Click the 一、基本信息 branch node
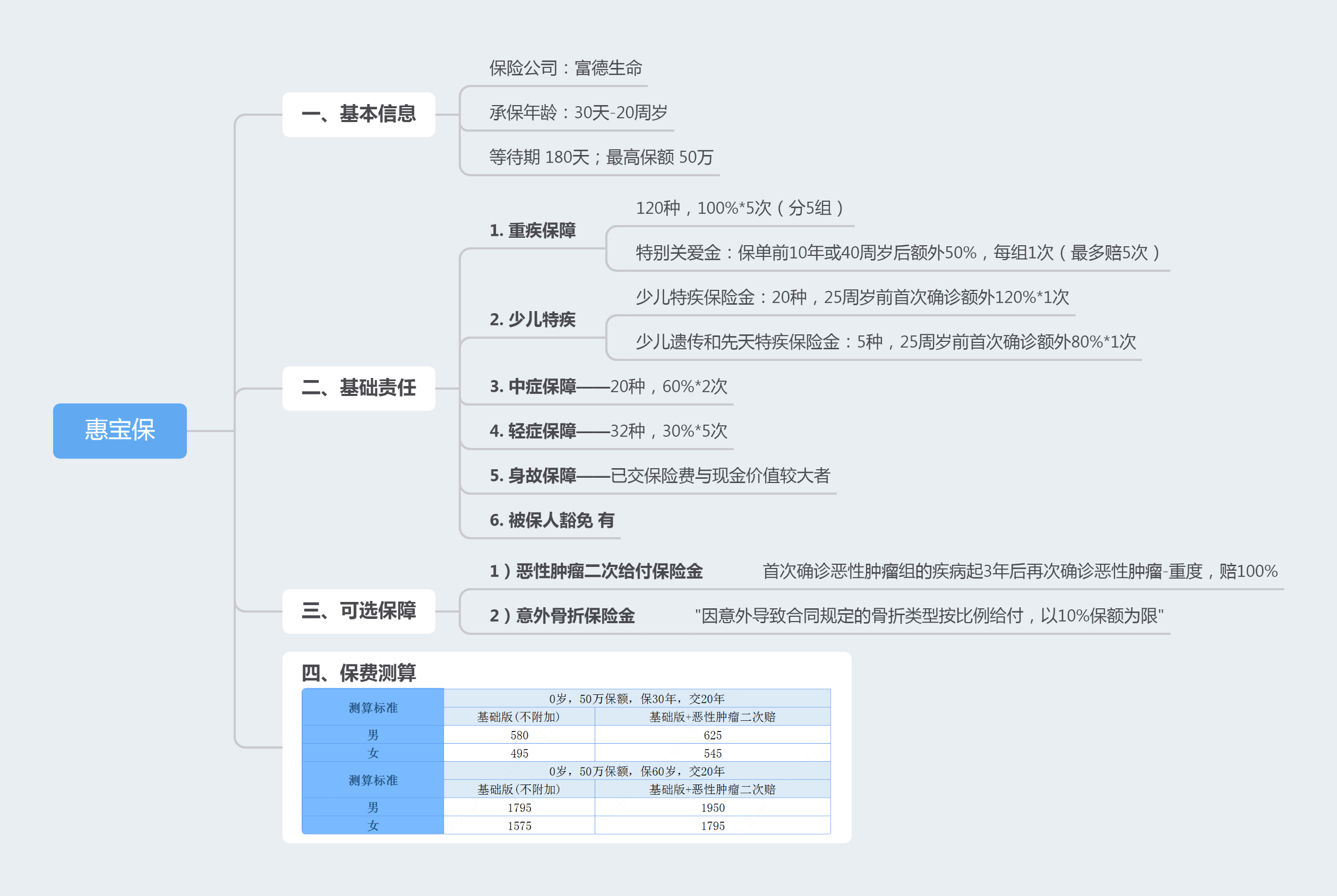The height and width of the screenshot is (896, 1337). pos(359,114)
